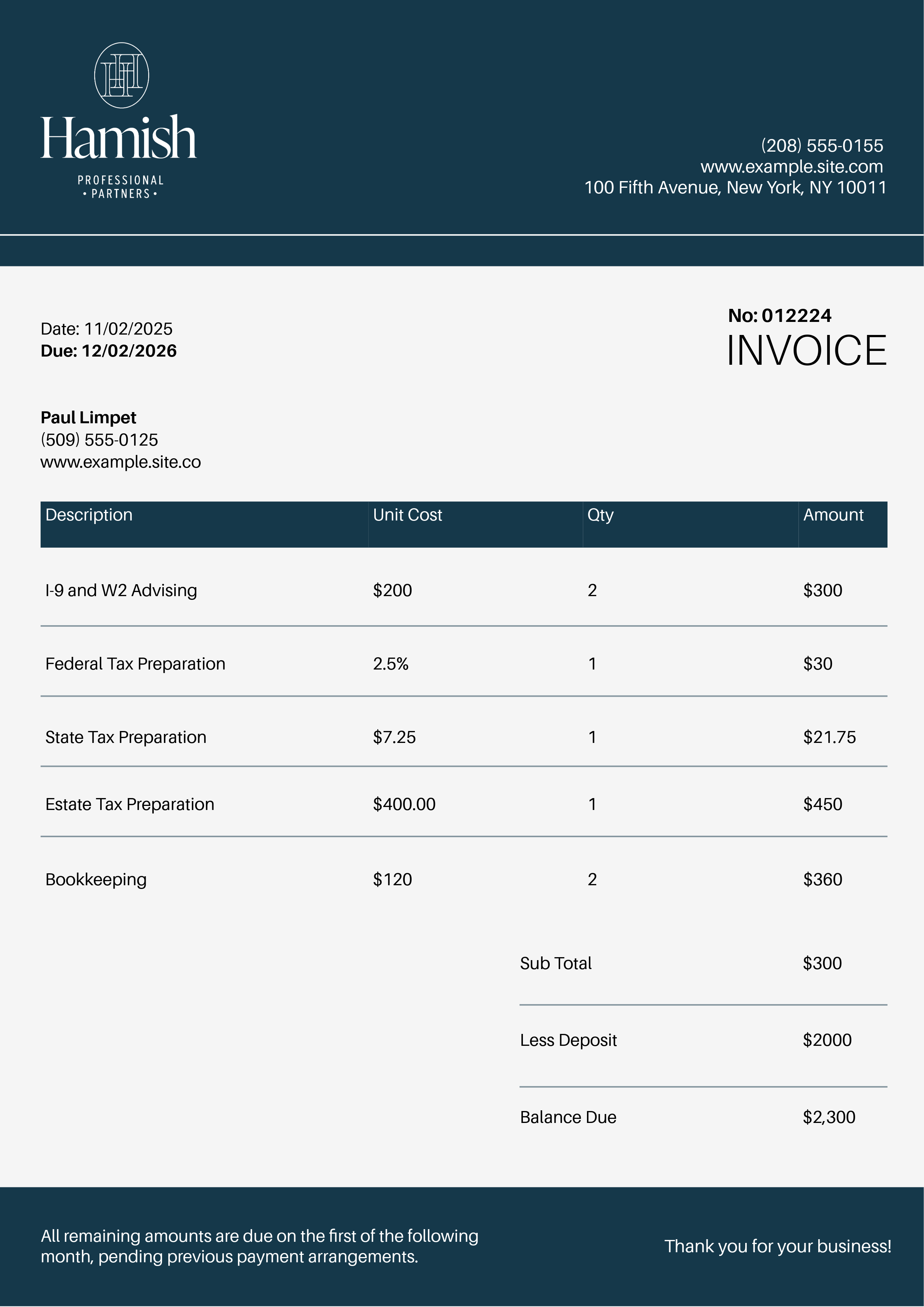This screenshot has width=924, height=1307.
Task: Click the Less Deposit $2000 value
Action: 827,1041
